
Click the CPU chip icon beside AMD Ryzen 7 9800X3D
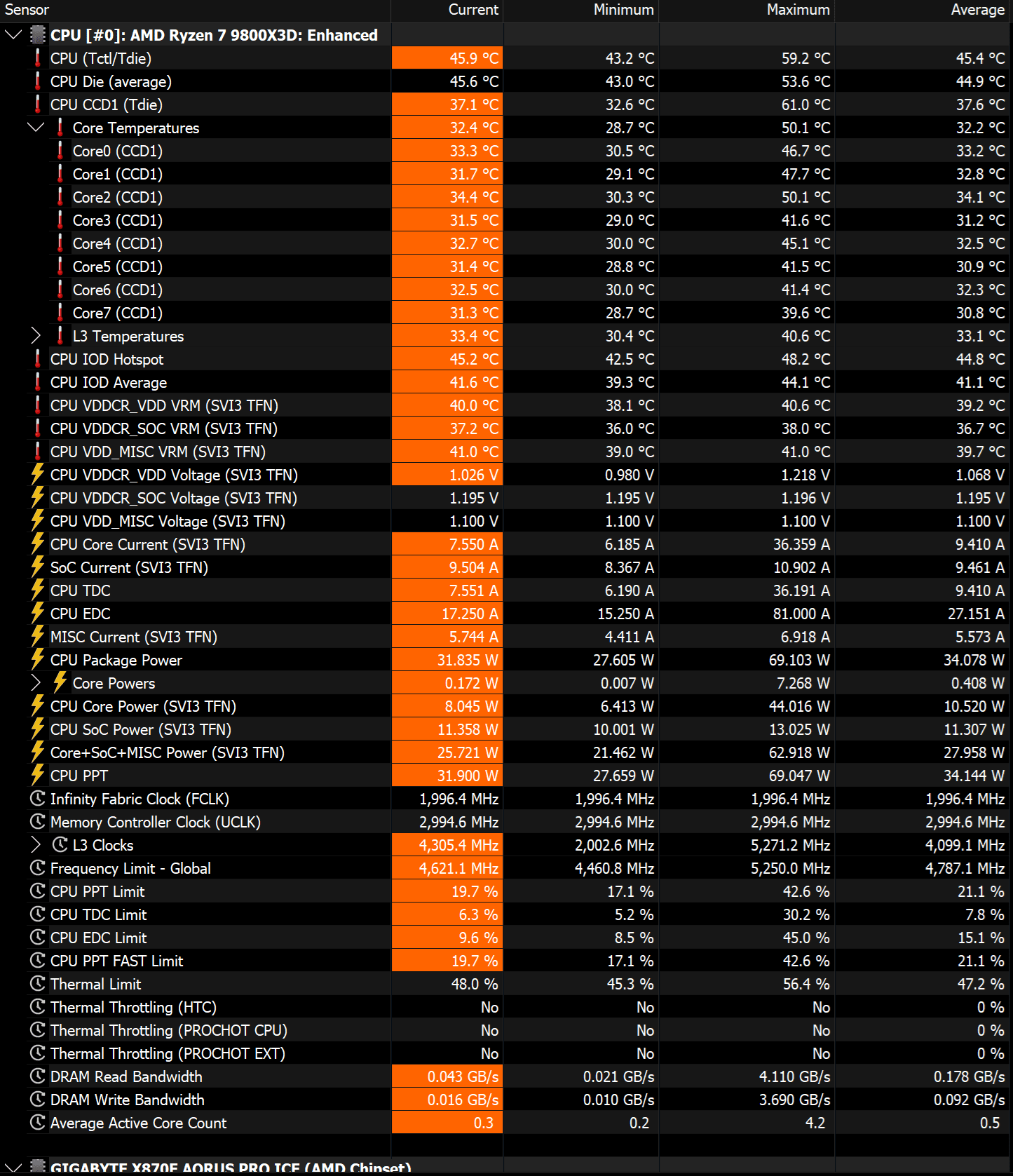click(x=38, y=35)
